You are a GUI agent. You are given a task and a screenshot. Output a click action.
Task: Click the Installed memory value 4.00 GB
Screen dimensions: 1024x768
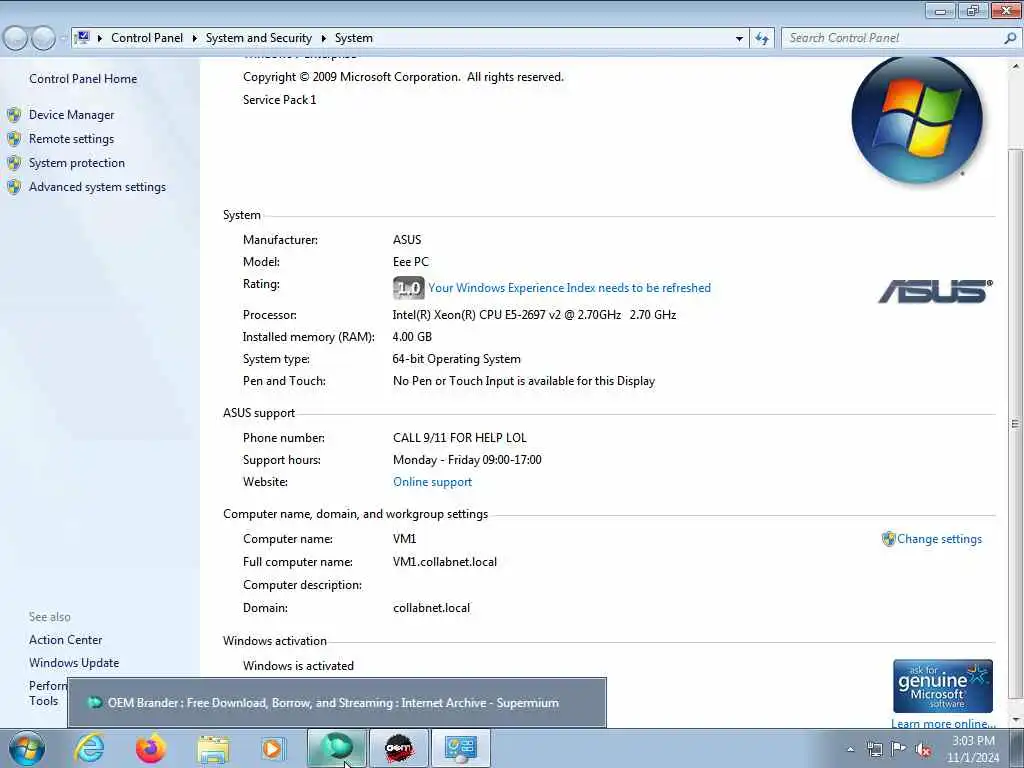pos(412,337)
